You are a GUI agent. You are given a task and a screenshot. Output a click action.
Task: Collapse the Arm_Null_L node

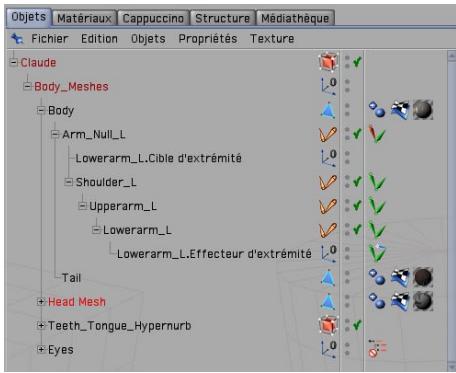click(55, 134)
